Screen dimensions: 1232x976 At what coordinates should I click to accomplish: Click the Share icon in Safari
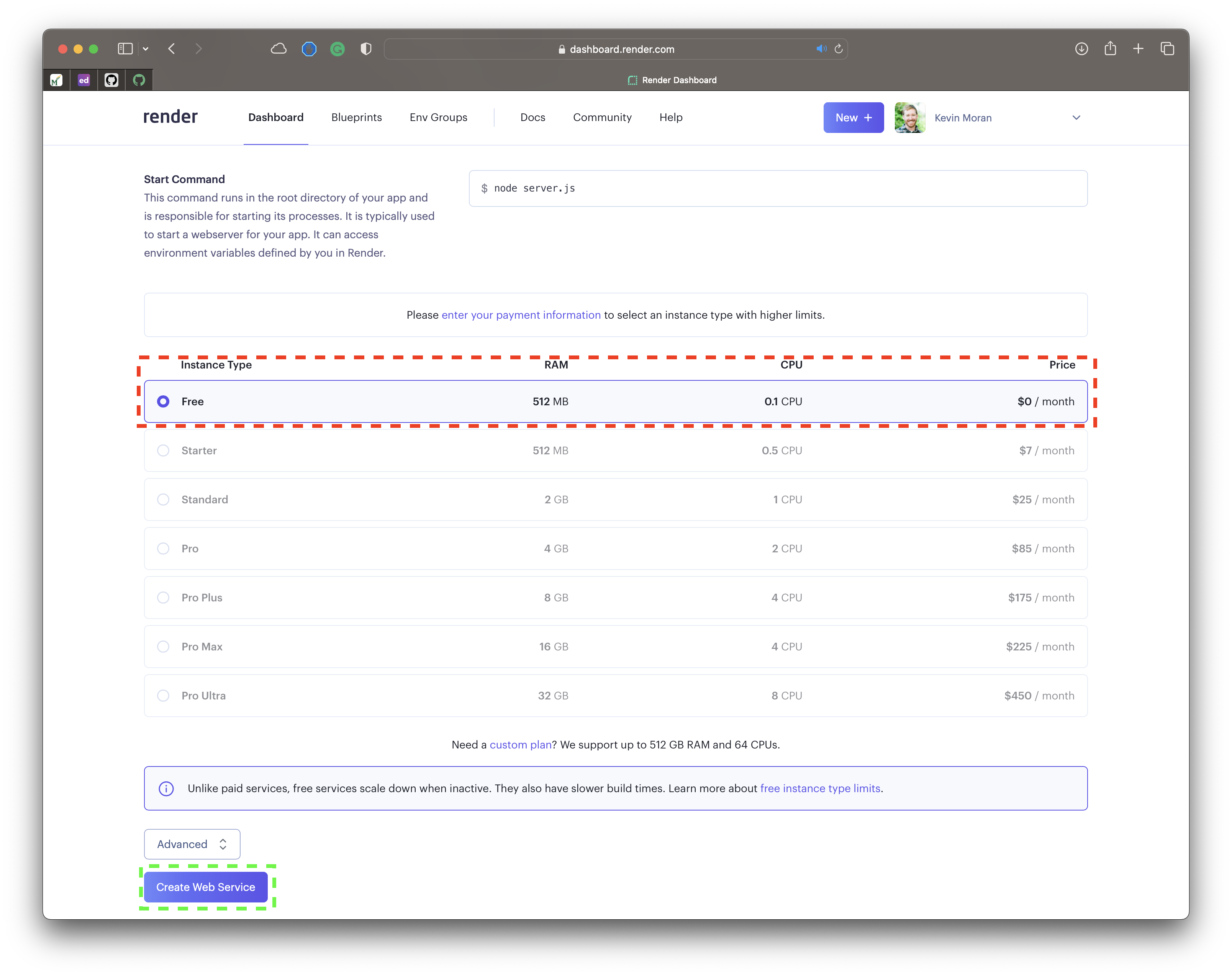[1110, 48]
